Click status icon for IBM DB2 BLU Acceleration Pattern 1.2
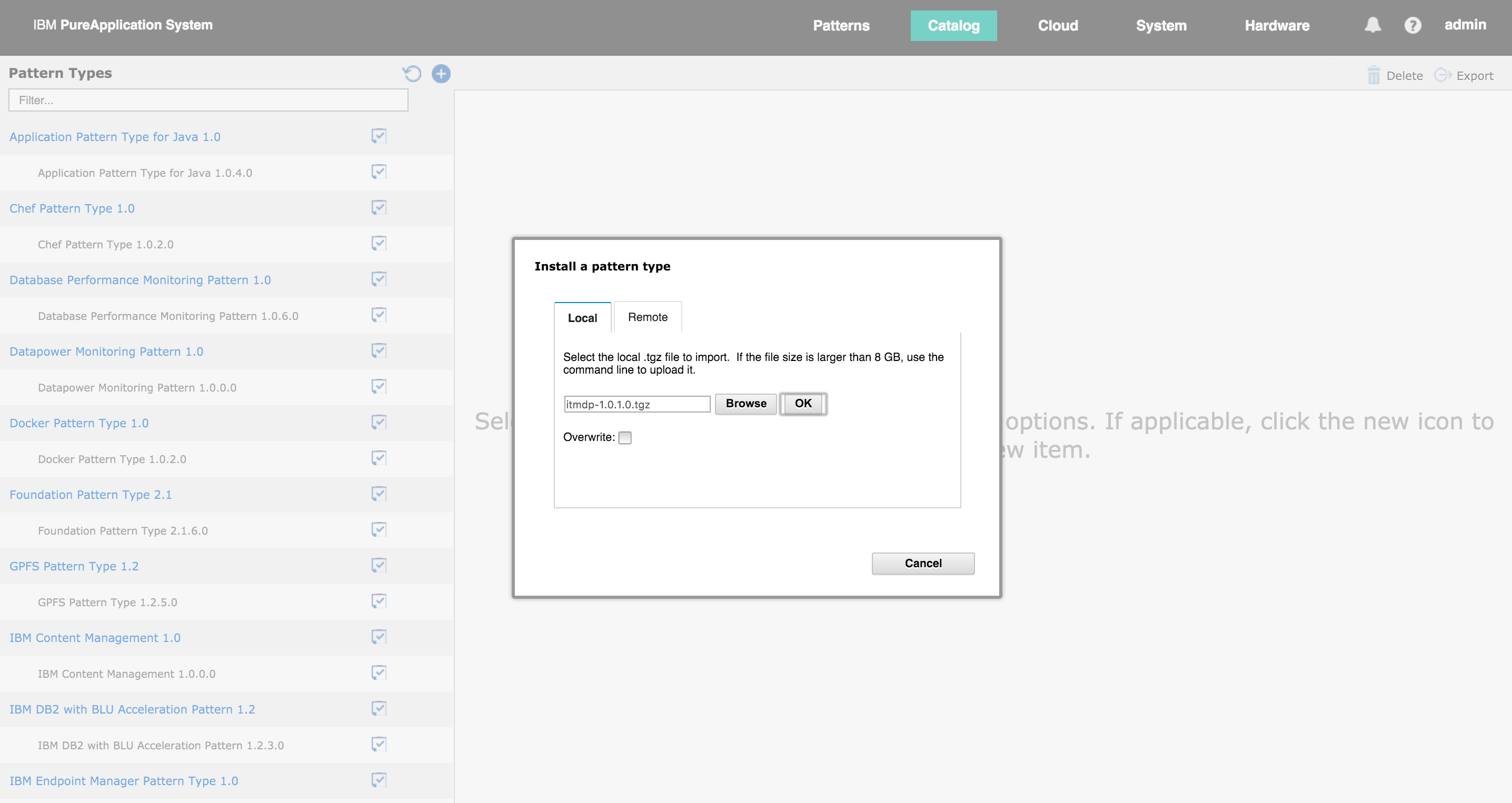Image resolution: width=1512 pixels, height=803 pixels. [x=379, y=709]
